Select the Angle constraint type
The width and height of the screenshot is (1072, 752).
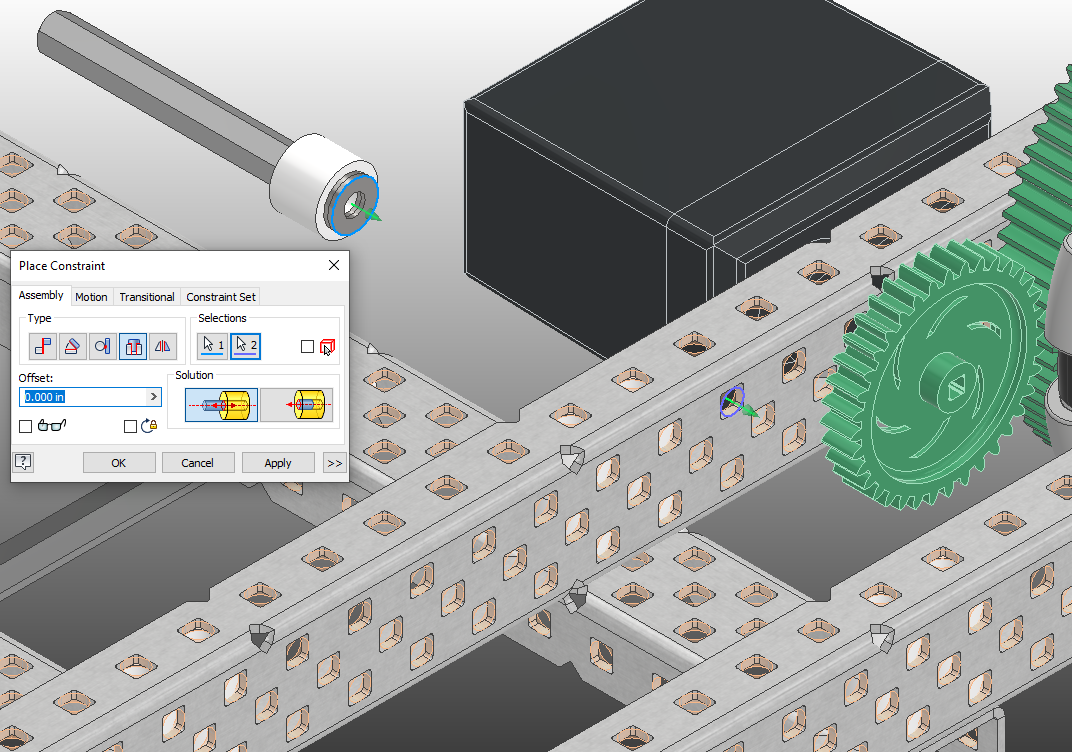pyautogui.click(x=72, y=346)
